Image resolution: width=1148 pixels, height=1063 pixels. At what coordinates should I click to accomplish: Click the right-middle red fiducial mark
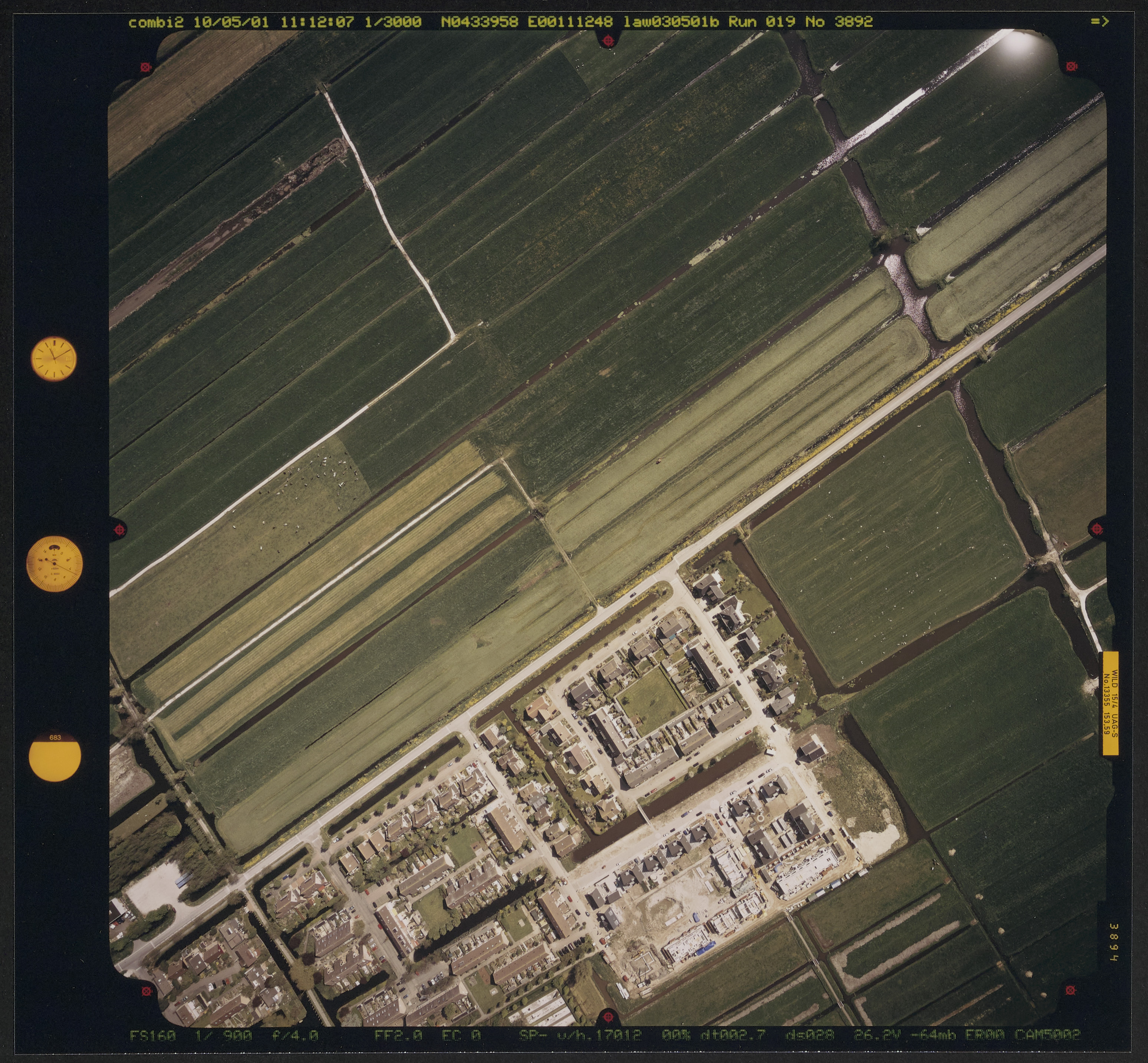pos(1096,528)
